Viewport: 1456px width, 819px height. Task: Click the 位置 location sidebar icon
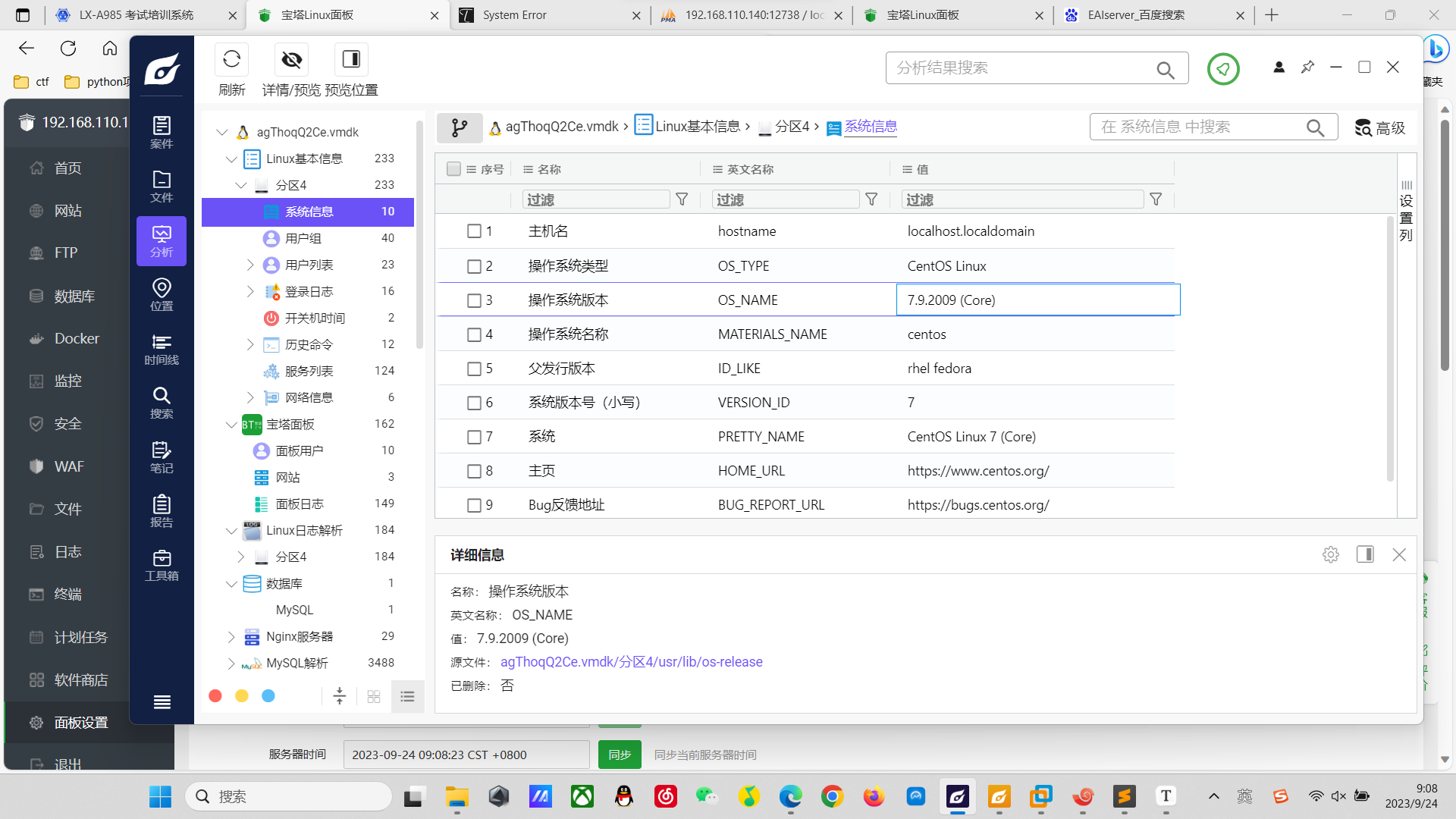click(162, 294)
